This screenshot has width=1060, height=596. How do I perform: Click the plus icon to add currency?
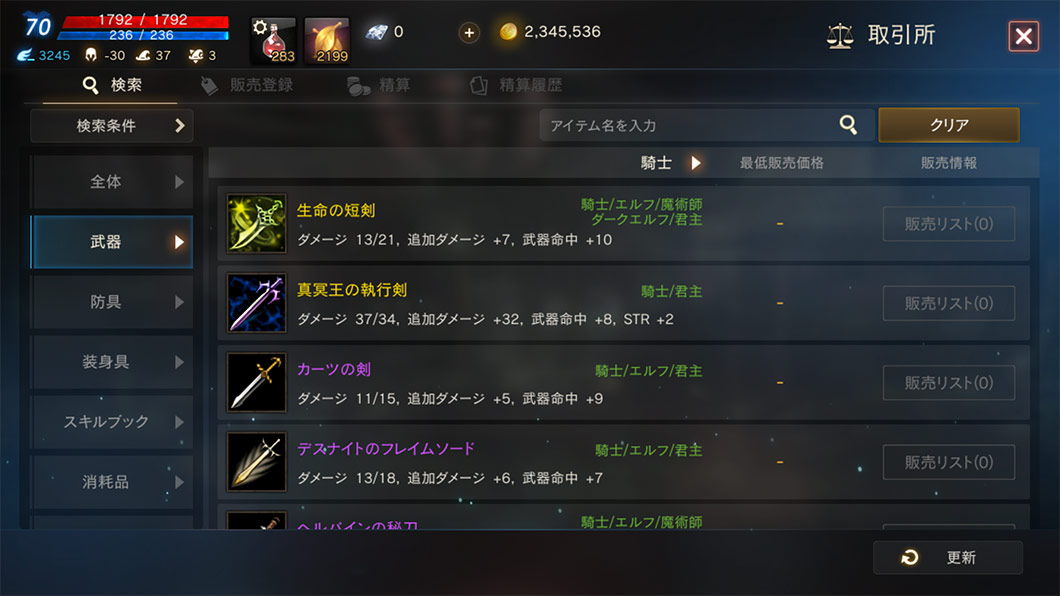click(x=468, y=32)
